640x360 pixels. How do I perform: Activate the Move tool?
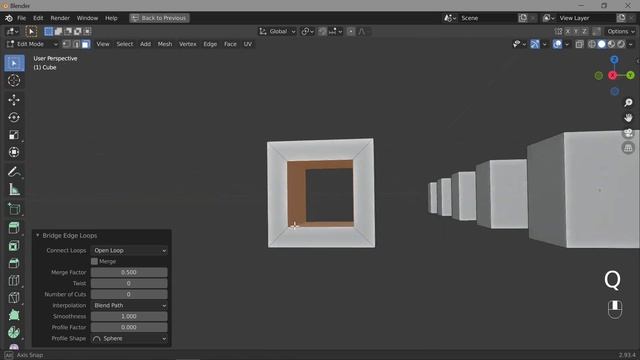point(14,100)
